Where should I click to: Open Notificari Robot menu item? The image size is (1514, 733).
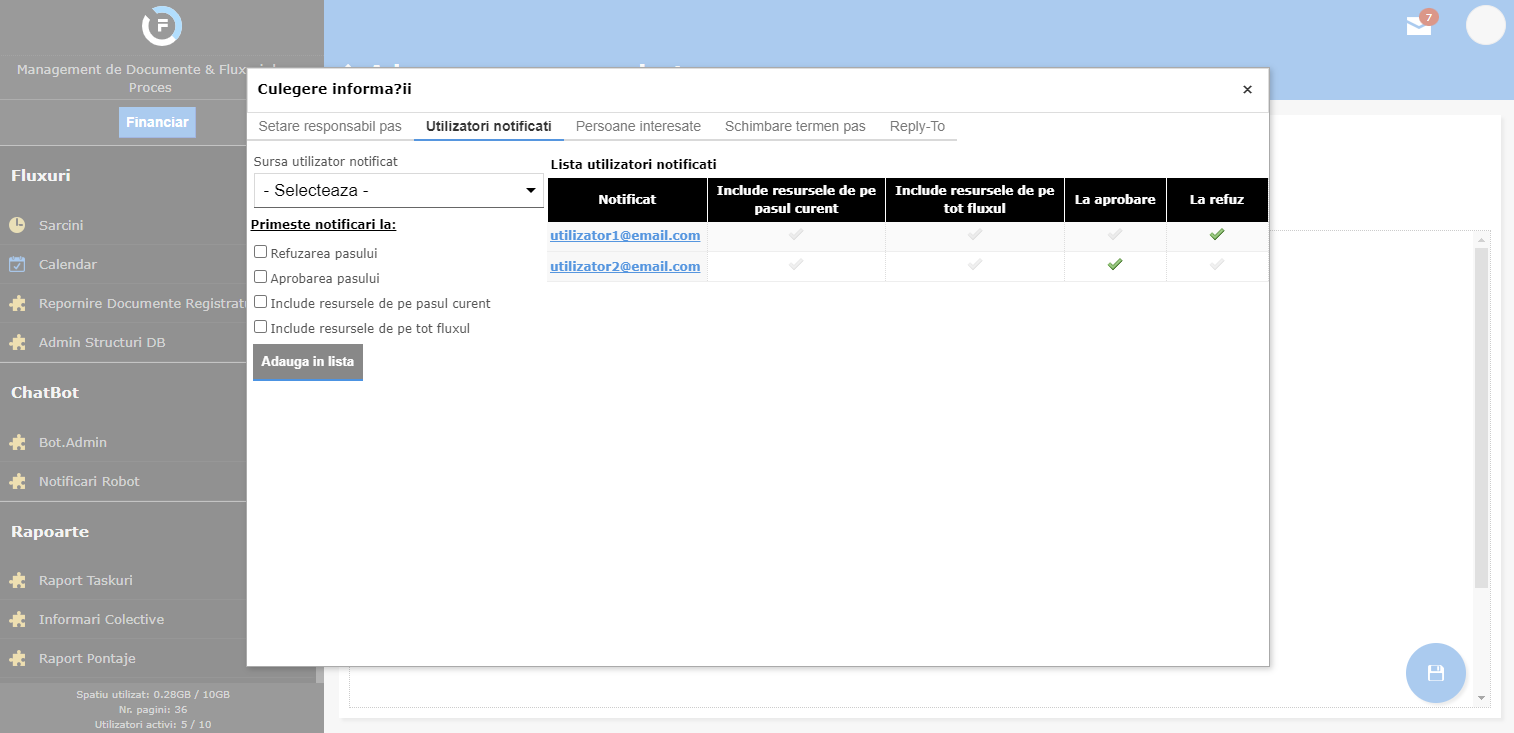[89, 481]
